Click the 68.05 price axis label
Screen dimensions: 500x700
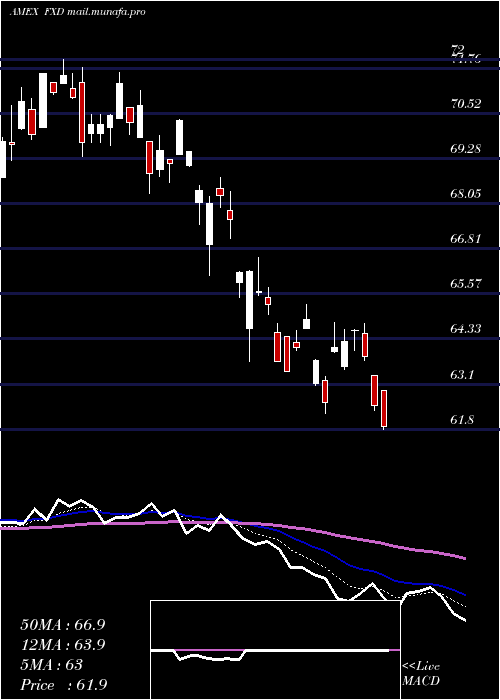466,194
